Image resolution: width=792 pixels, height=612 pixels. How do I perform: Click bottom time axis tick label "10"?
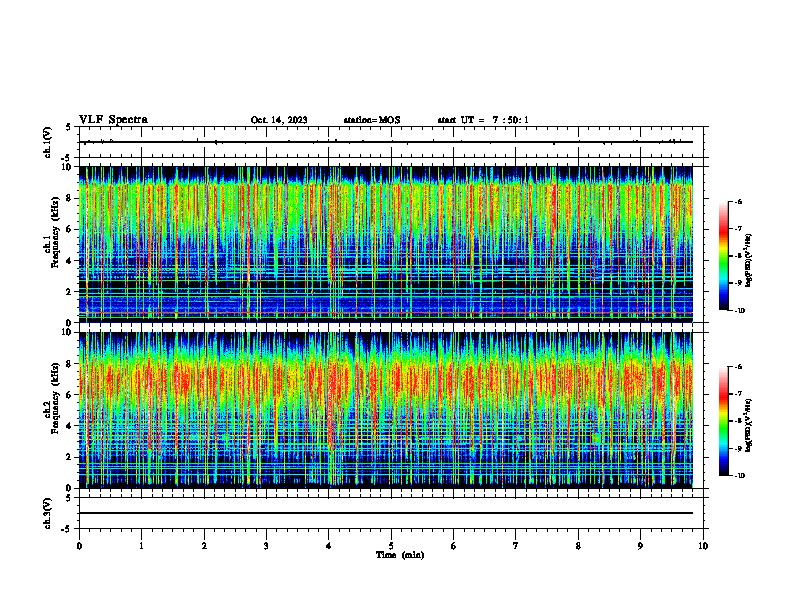(x=703, y=546)
